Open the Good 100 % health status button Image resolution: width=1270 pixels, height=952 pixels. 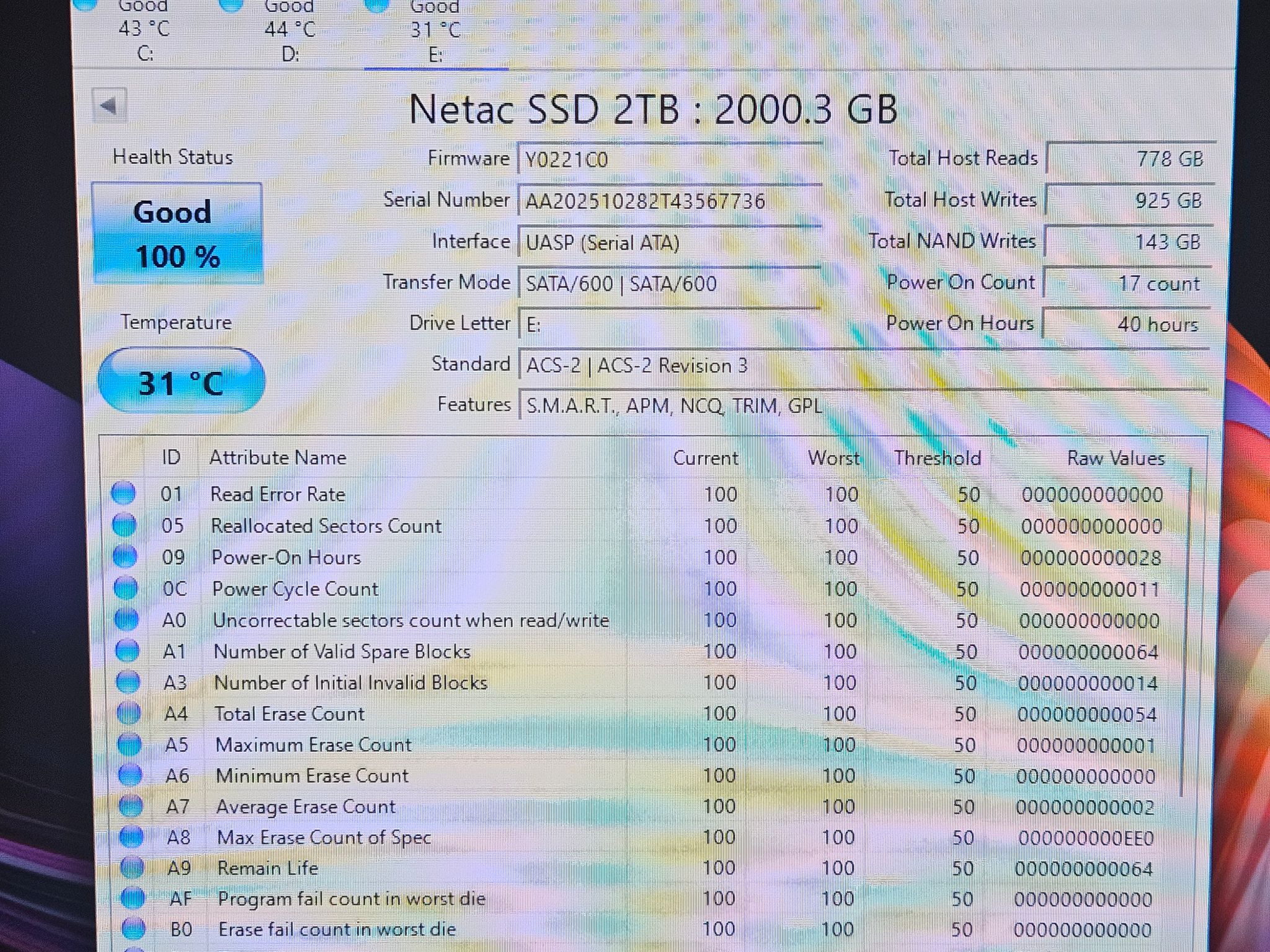pyautogui.click(x=177, y=233)
